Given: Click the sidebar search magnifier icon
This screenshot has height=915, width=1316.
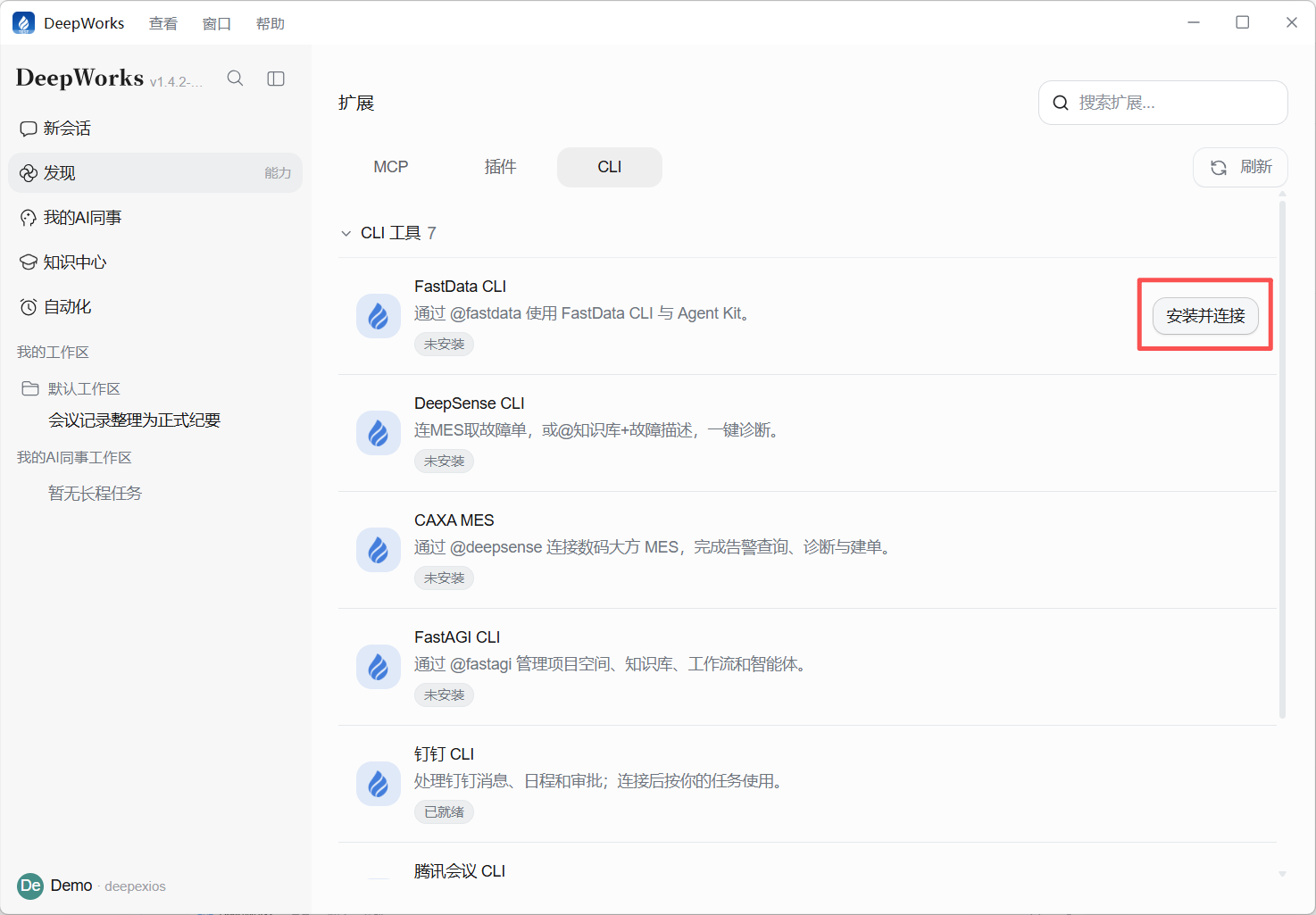Looking at the screenshot, I should pos(235,79).
